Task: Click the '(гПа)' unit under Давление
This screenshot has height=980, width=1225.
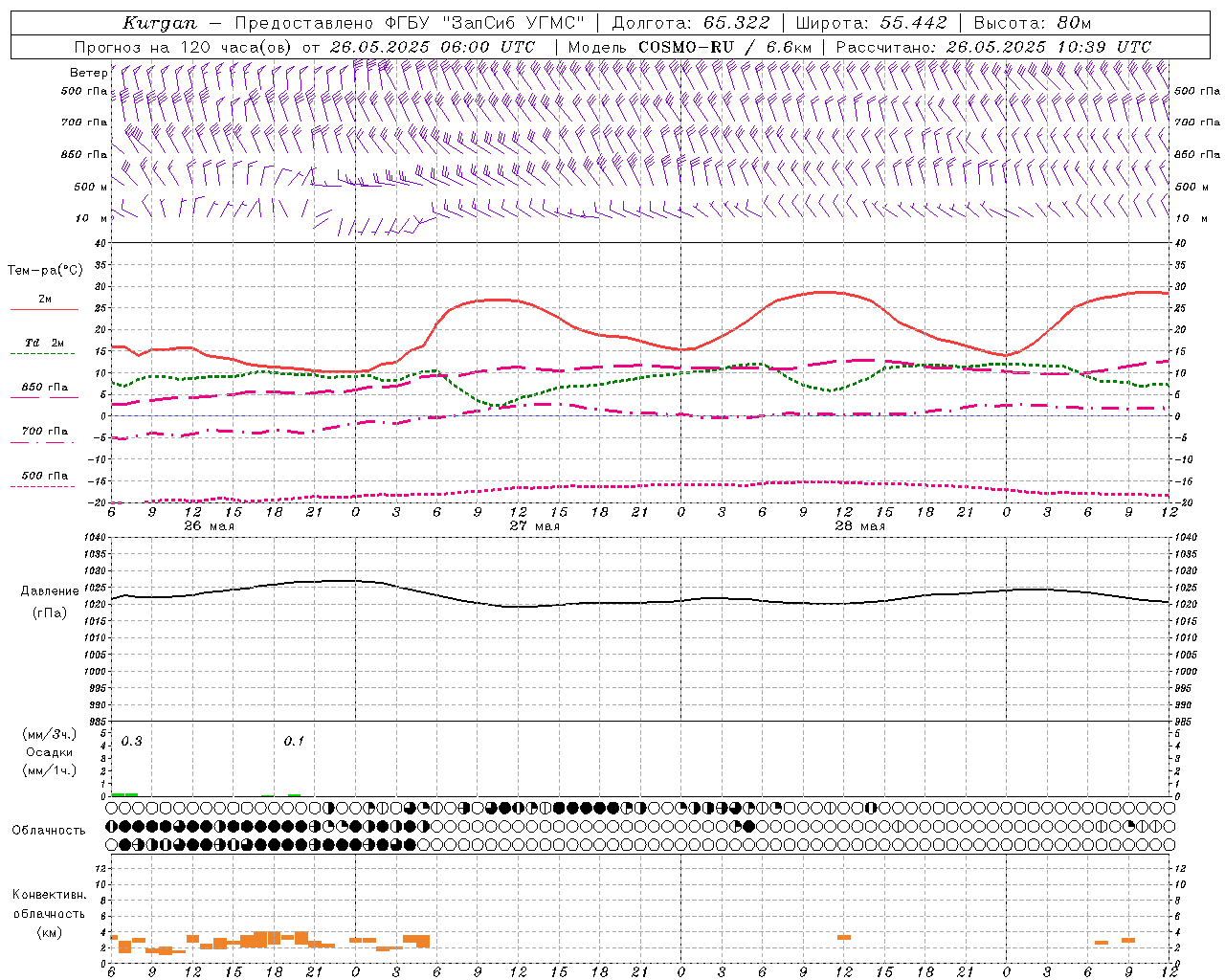Action: click(x=50, y=613)
